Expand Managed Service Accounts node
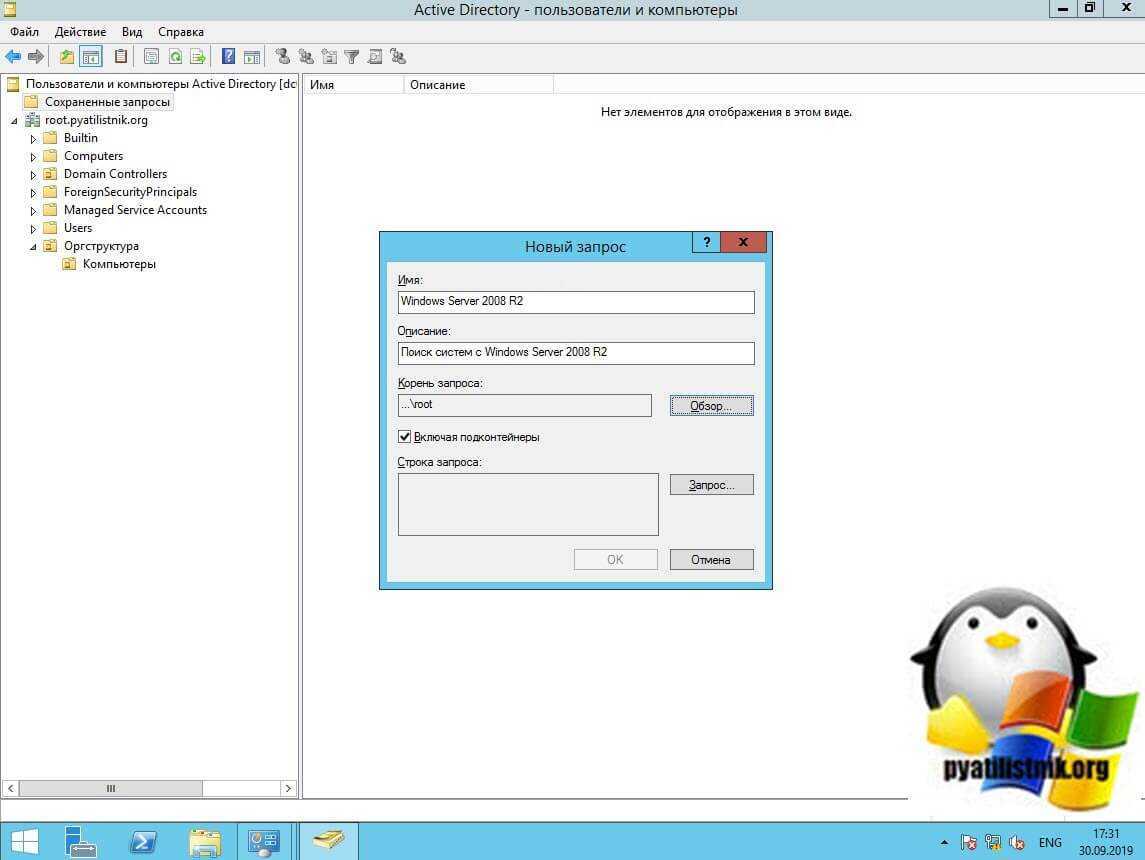1145x860 pixels. pos(33,210)
